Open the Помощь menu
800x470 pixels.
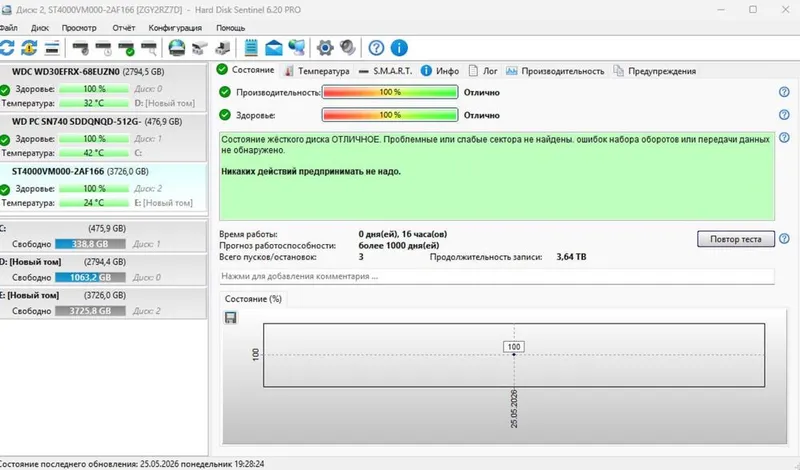(x=231, y=28)
